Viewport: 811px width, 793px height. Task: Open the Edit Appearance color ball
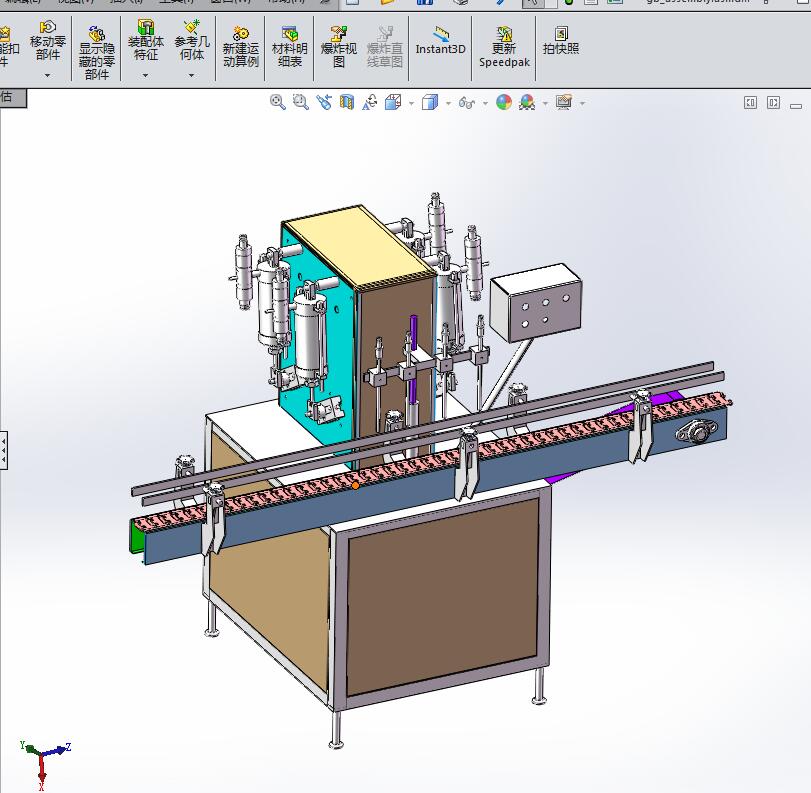click(504, 102)
